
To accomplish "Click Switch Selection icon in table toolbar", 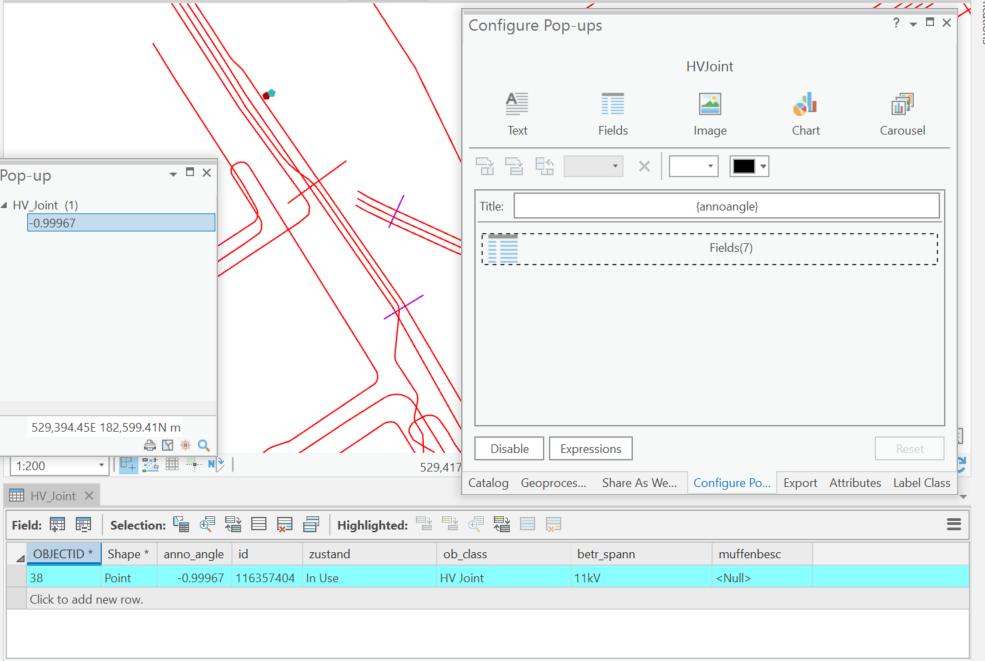I will (233, 524).
